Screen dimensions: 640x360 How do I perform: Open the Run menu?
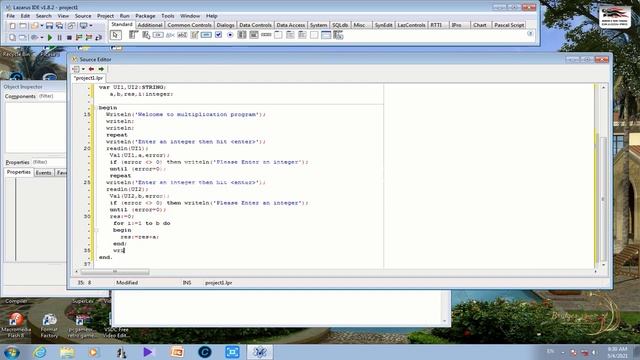[x=124, y=16]
